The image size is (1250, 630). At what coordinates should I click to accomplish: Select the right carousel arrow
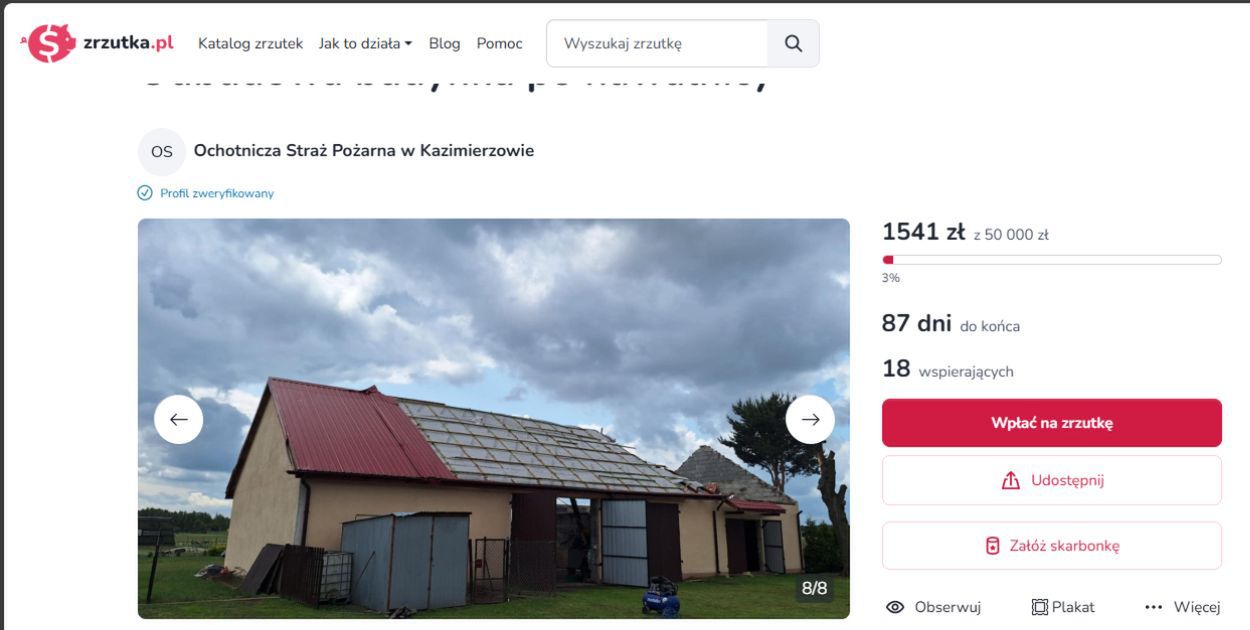pyautogui.click(x=810, y=419)
